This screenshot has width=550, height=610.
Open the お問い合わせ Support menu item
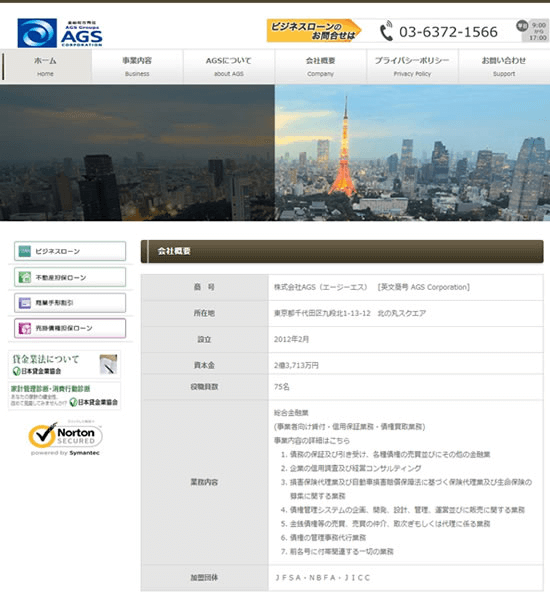[504, 67]
